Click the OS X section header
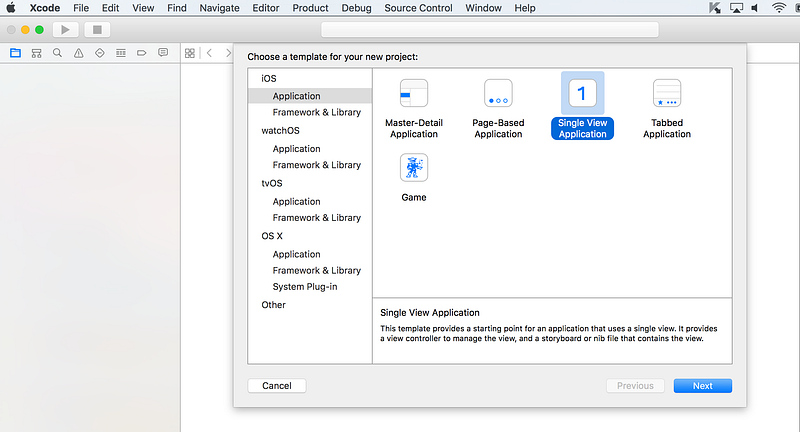 pyautogui.click(x=271, y=236)
